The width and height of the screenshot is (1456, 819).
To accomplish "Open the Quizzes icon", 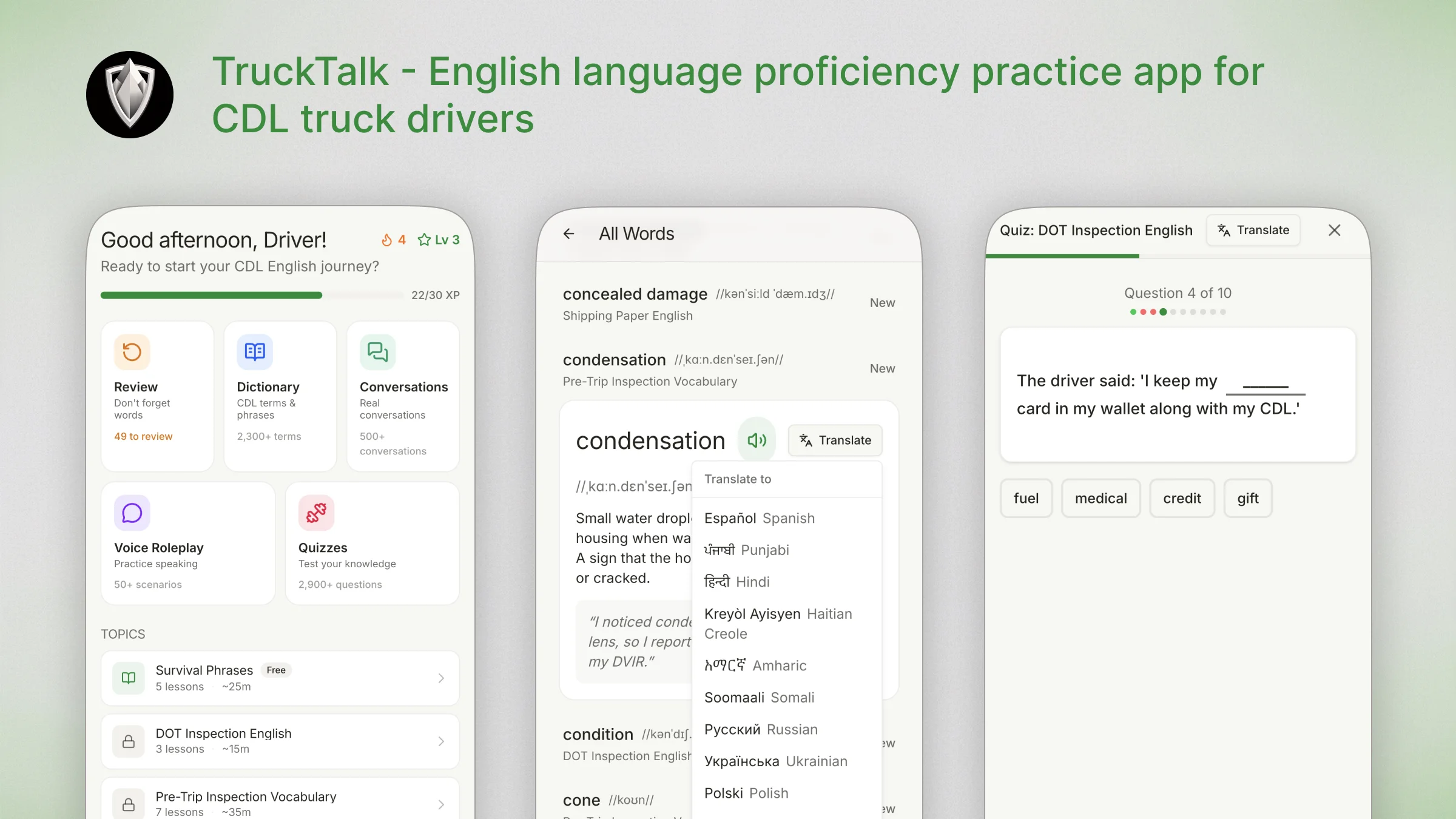I will [316, 513].
